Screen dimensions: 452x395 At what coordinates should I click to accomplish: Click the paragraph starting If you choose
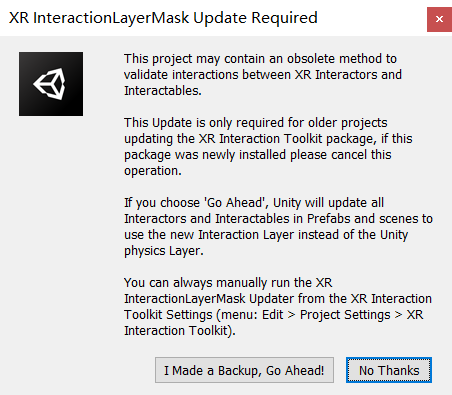278,227
